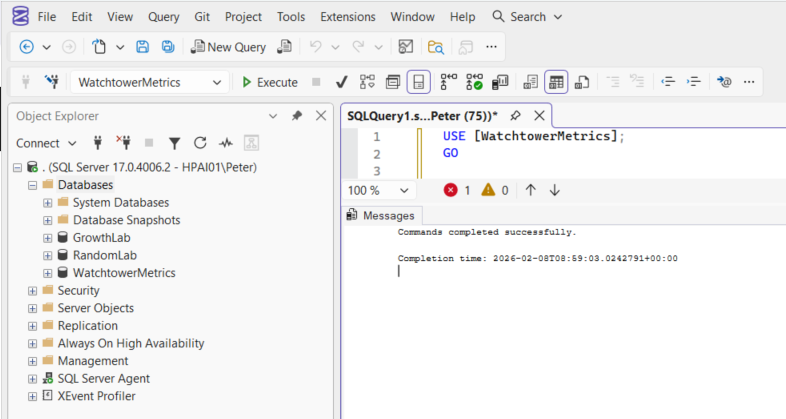Toggle Include Actual Execution Plan button
Viewport: 786px width, 419px height.
pos(449,82)
